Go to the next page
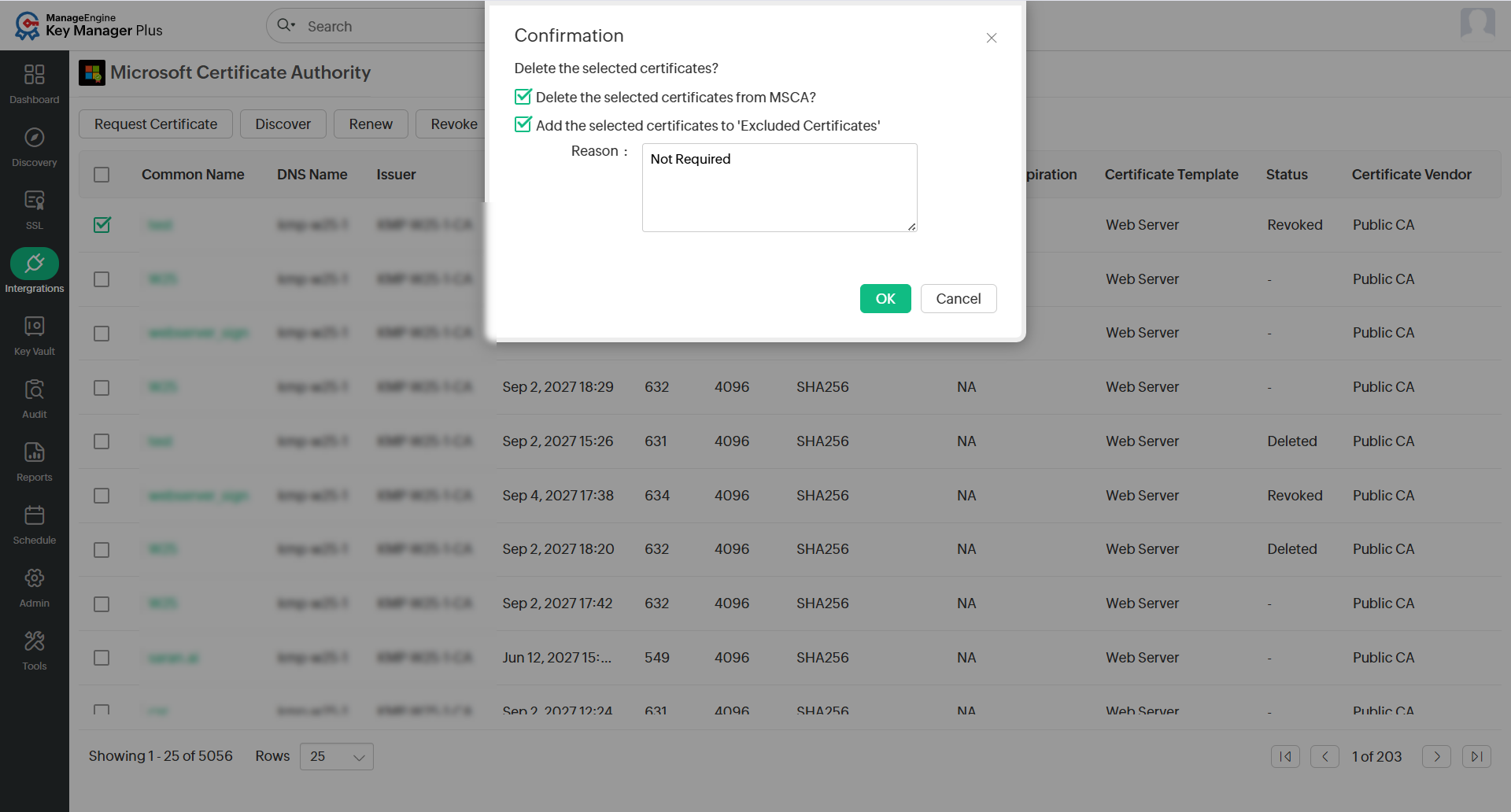Screen dimensions: 1511x812 coord(1436,756)
